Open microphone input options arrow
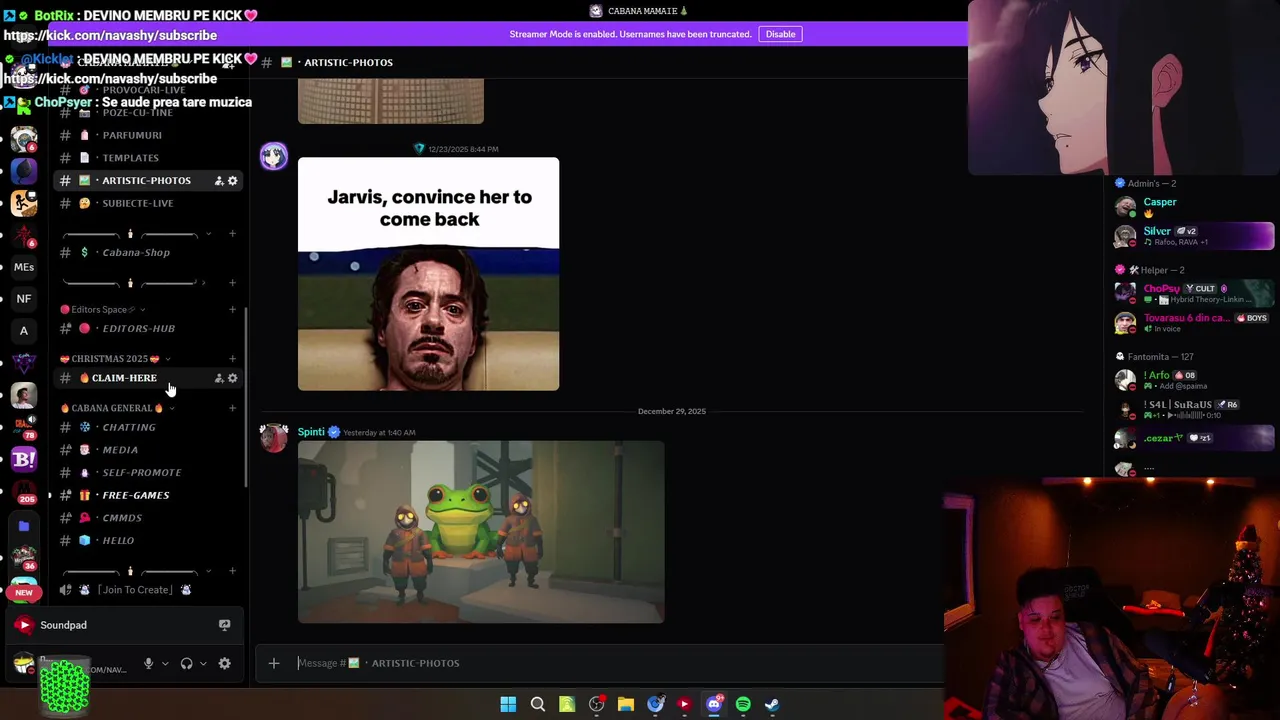Image resolution: width=1280 pixels, height=720 pixels. pos(165,663)
